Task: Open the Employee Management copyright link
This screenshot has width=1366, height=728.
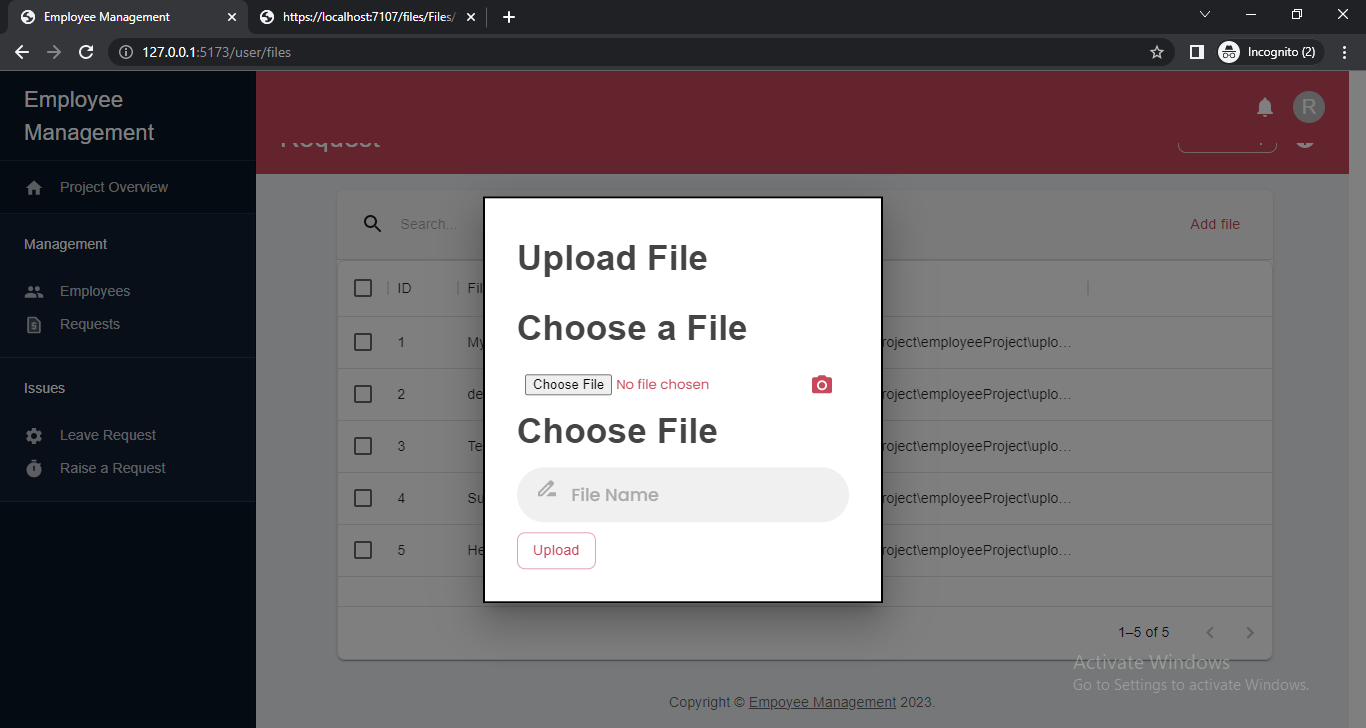Action: pos(822,701)
